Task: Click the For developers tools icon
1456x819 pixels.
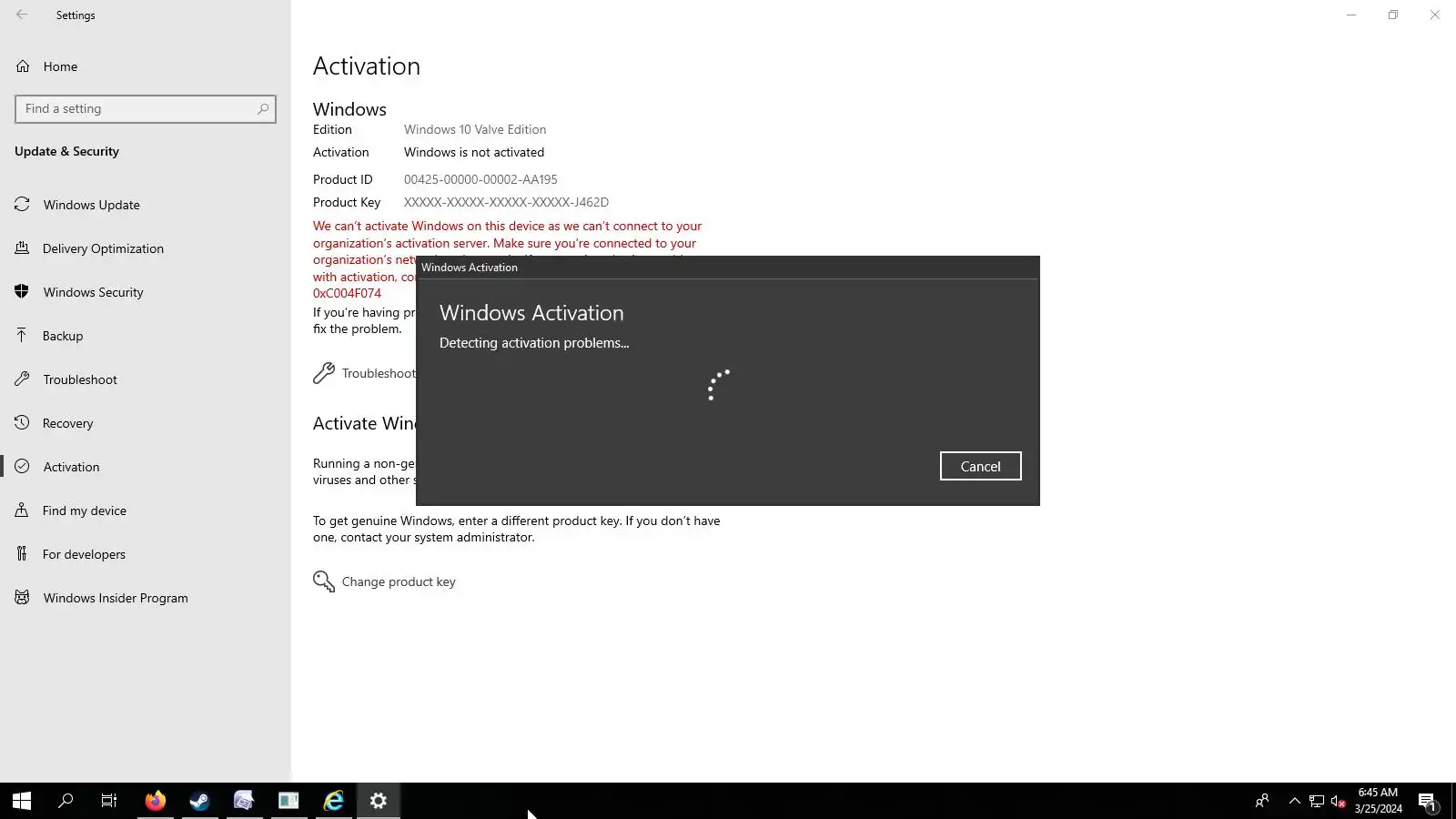Action: (x=22, y=554)
